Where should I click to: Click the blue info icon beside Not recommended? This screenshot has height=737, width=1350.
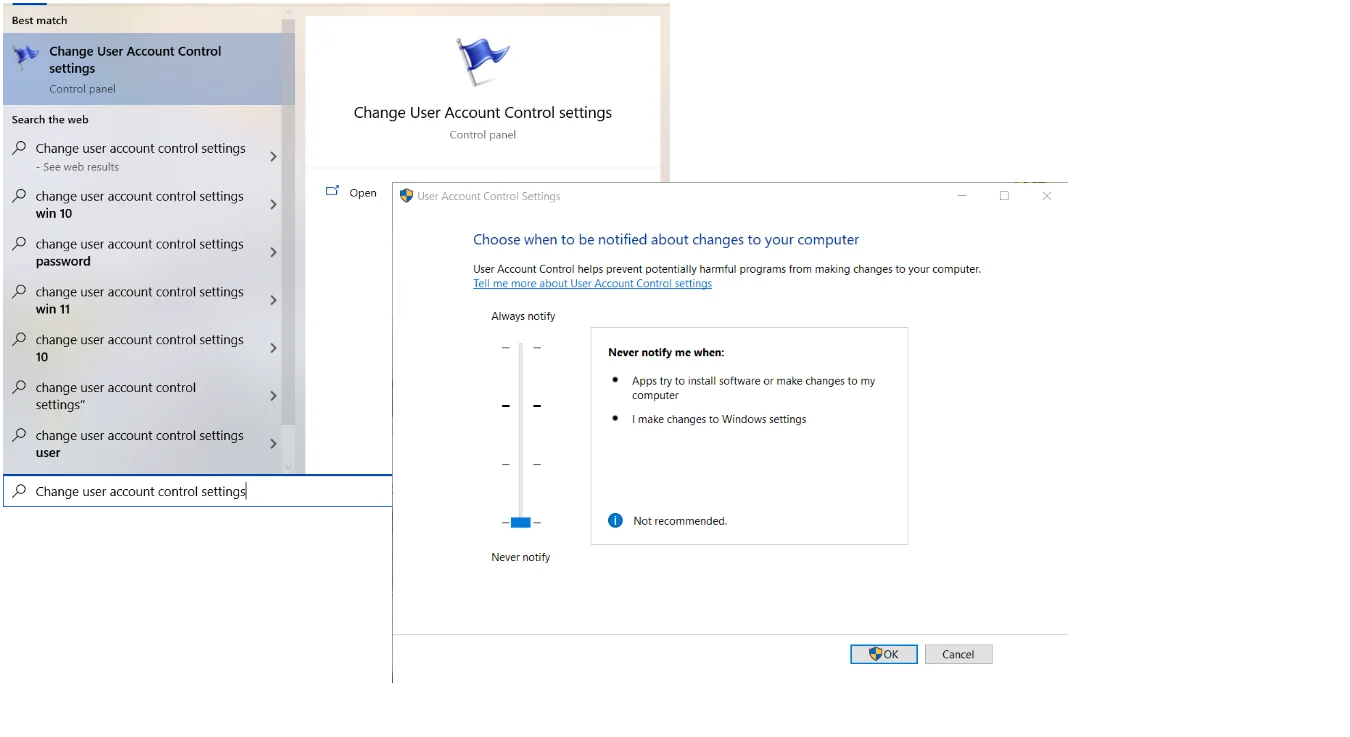[615, 521]
